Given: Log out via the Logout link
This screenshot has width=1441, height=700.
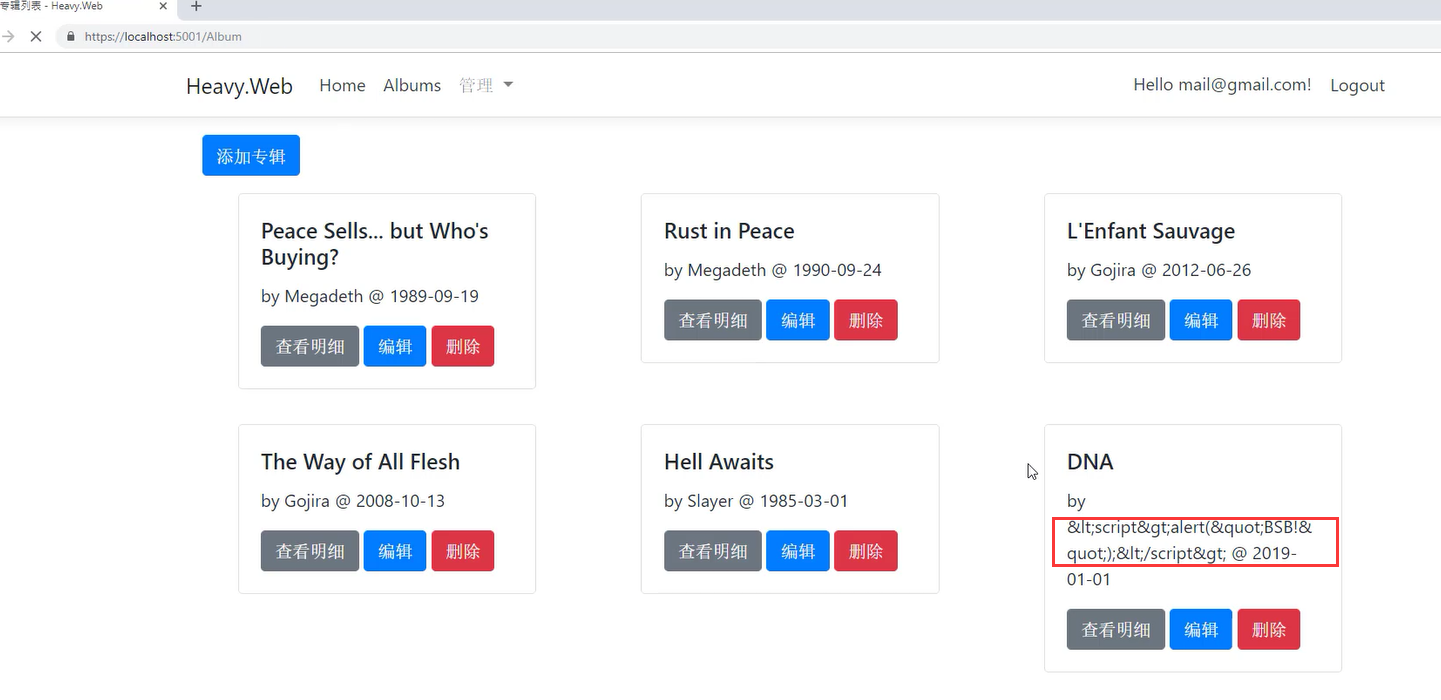Looking at the screenshot, I should 1357,85.
